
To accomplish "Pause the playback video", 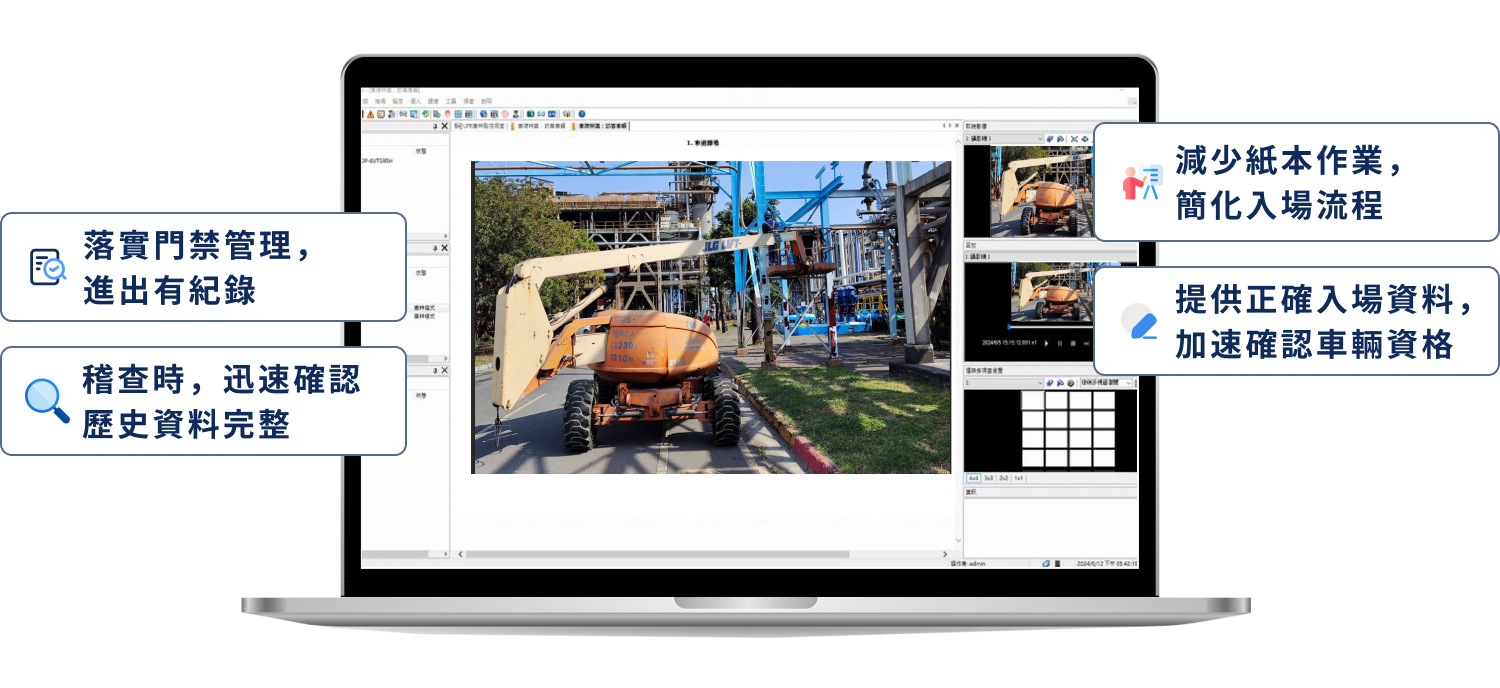I will point(1060,343).
